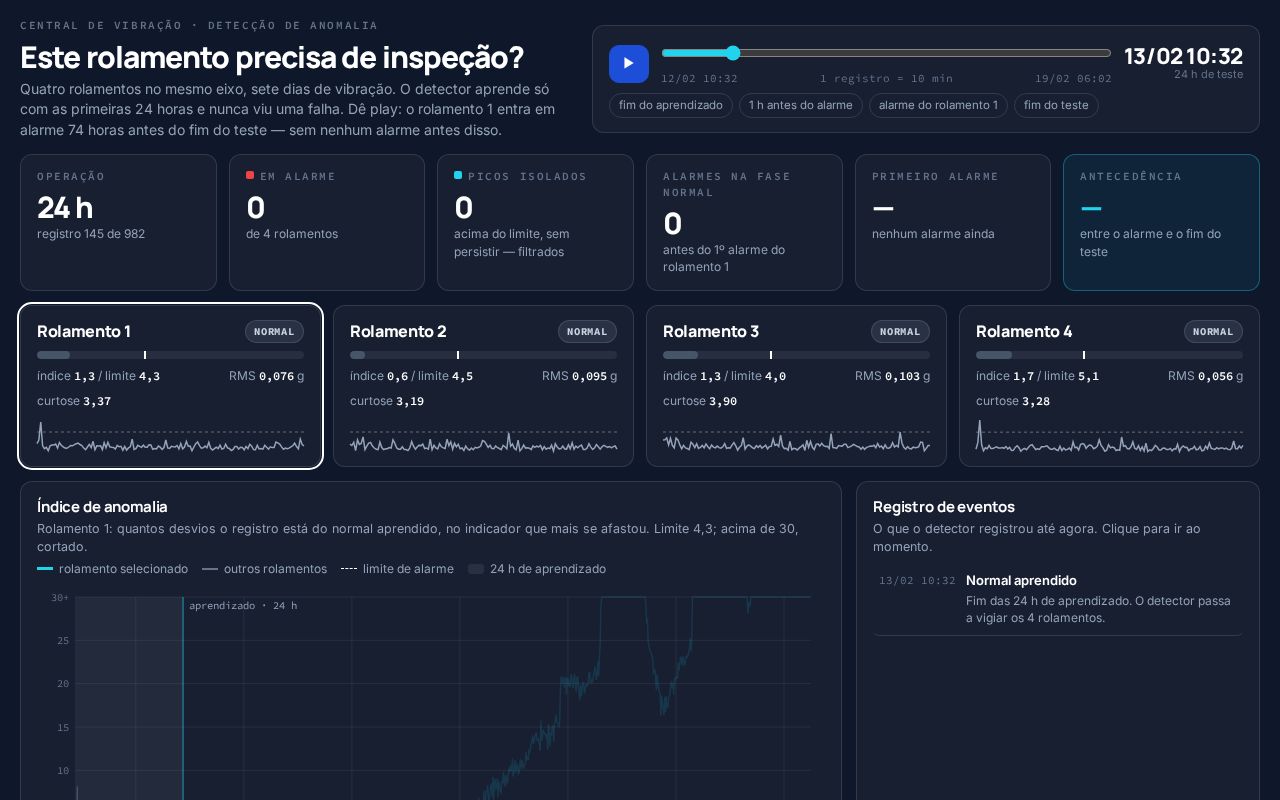1280x800 pixels.
Task: Click the "limite de alarme" legend entry
Action: click(x=397, y=569)
